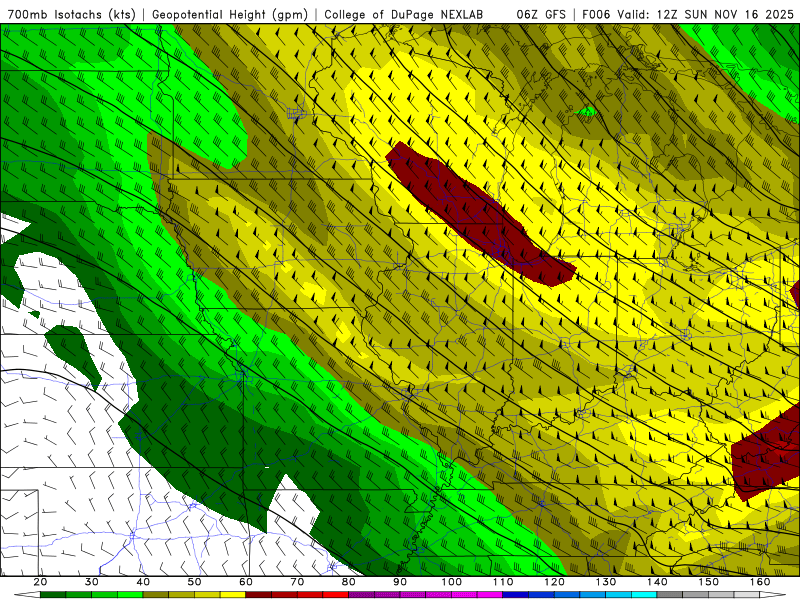800x600 pixels.
Task: Click the '110' label on the color scale
Action: click(x=503, y=582)
